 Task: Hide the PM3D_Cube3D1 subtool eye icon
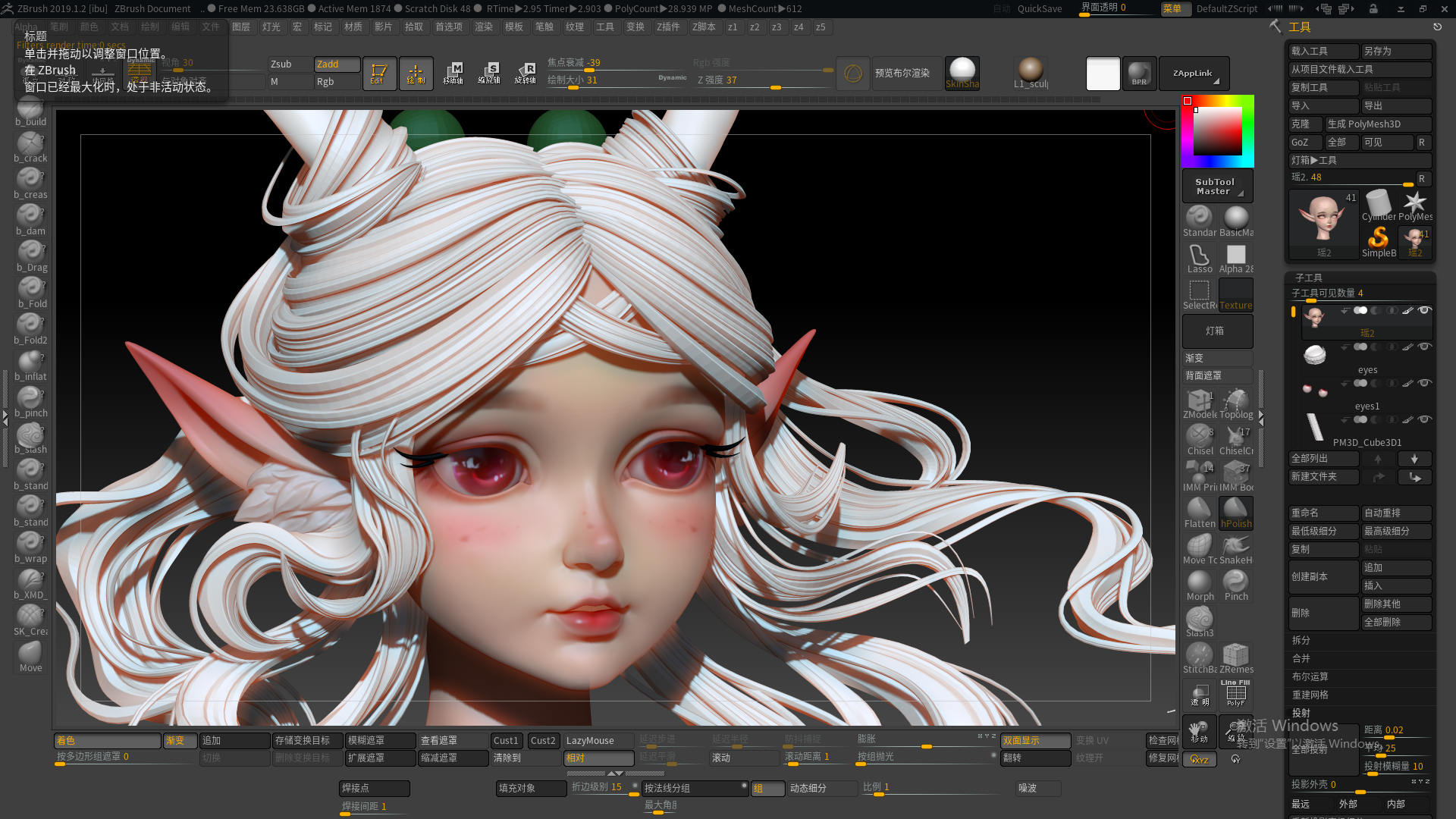1424,420
